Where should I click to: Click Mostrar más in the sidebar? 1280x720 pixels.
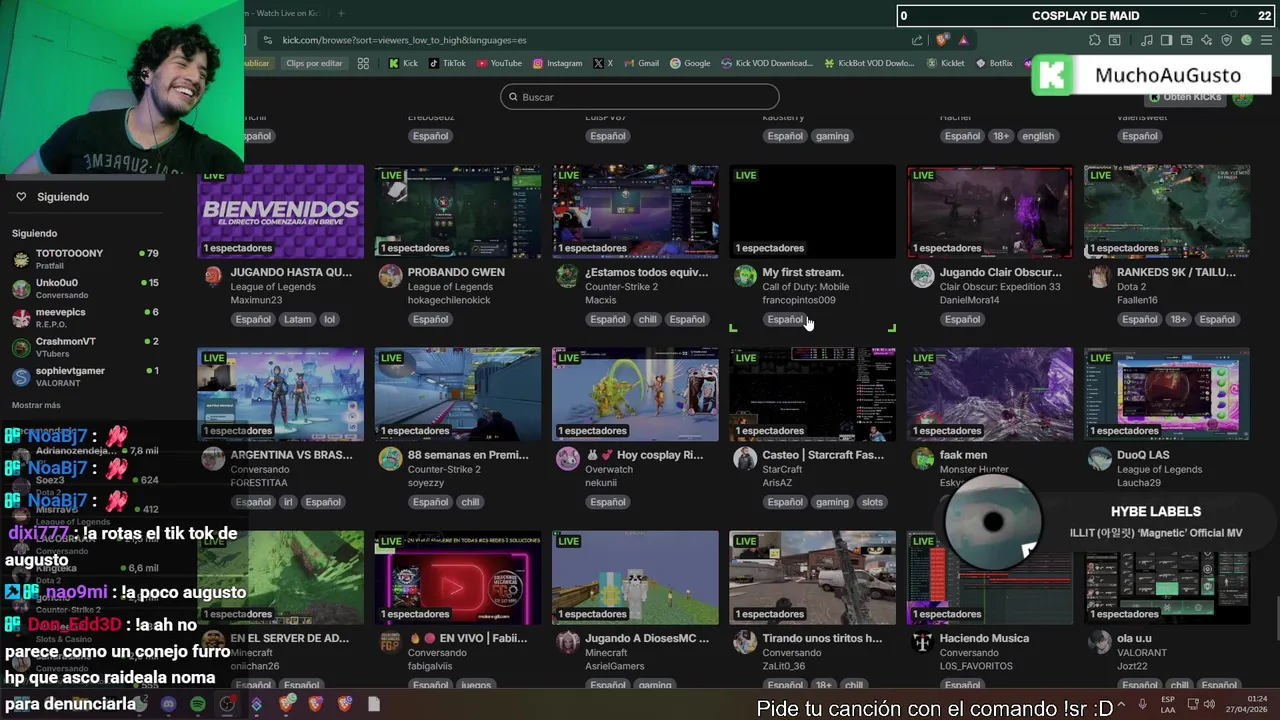pyautogui.click(x=36, y=405)
